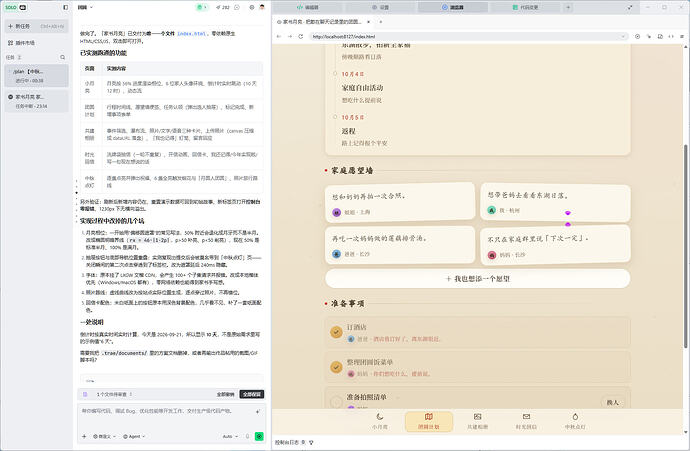690x451 pixels.
Task: Switch to the 编辑器 editor tab
Action: click(x=308, y=7)
